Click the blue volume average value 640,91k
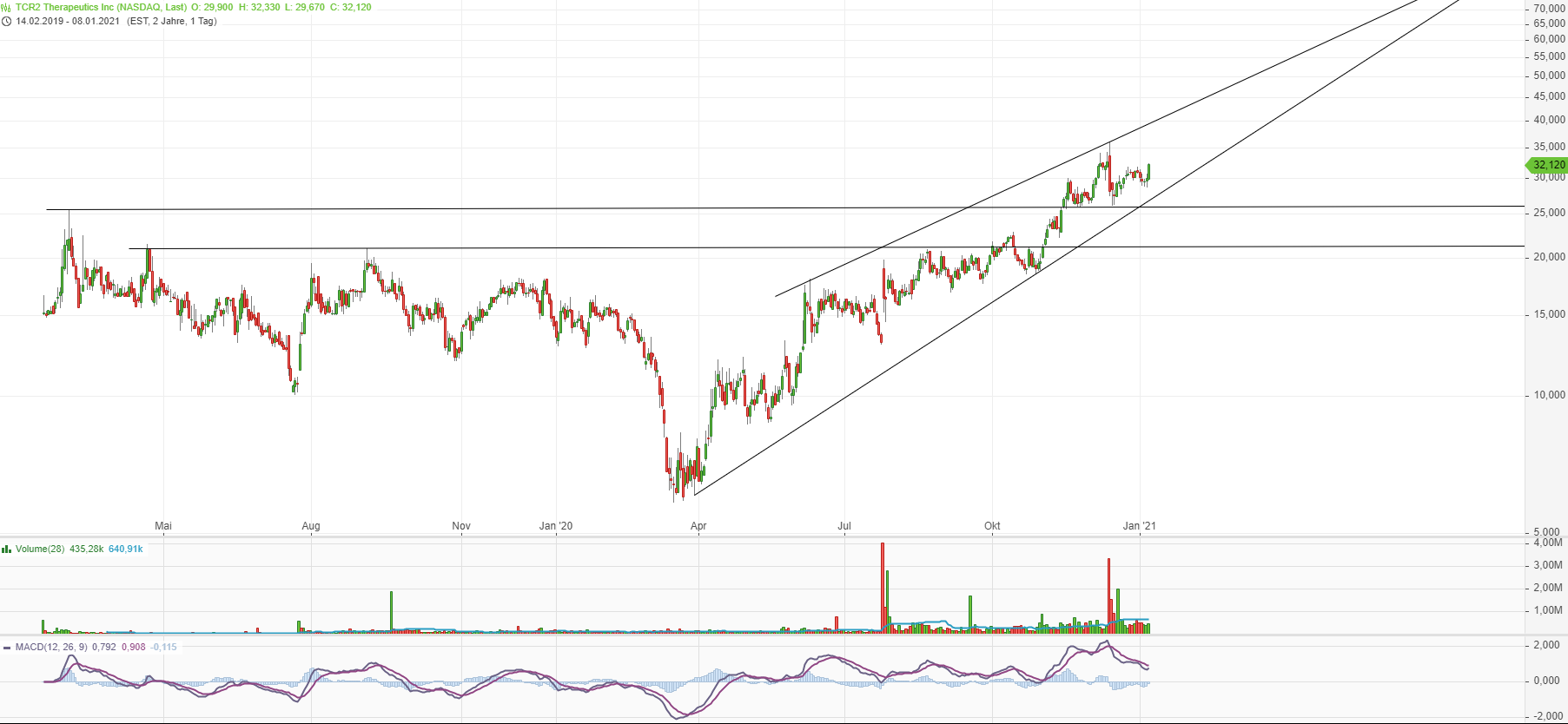The image size is (1568, 724). pos(125,549)
